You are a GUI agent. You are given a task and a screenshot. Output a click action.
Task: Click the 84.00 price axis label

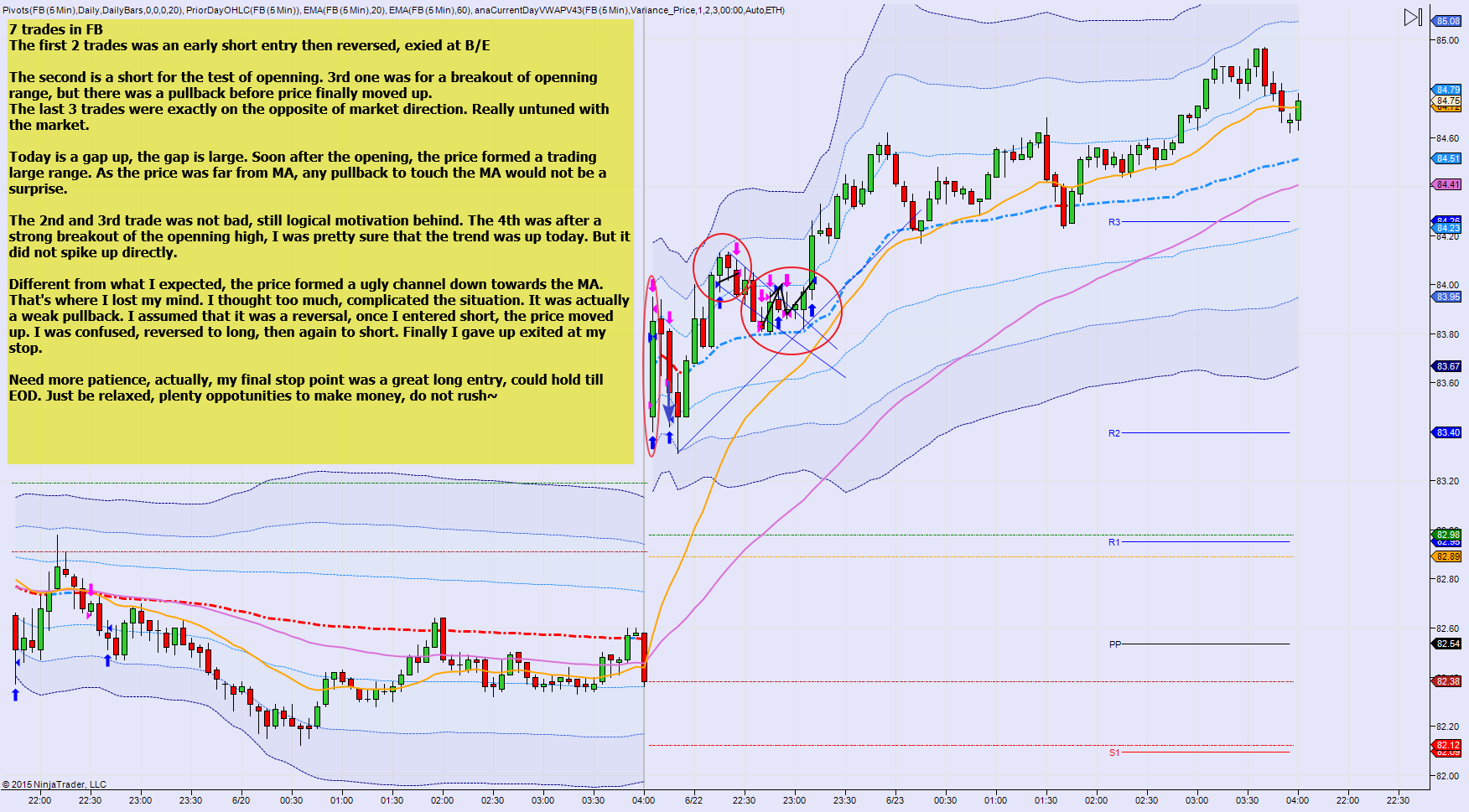pos(1447,285)
